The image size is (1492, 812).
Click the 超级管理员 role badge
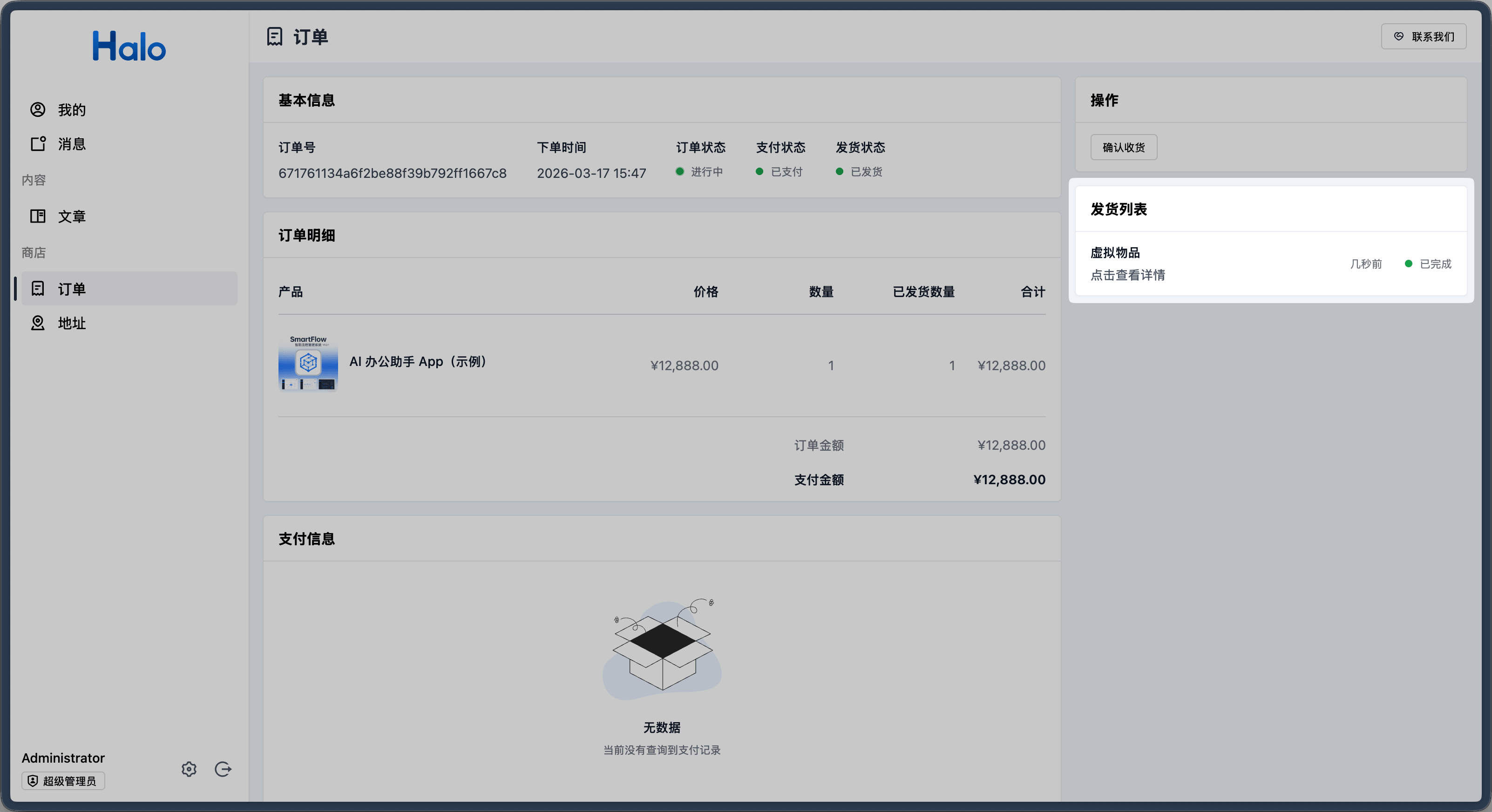[x=63, y=781]
